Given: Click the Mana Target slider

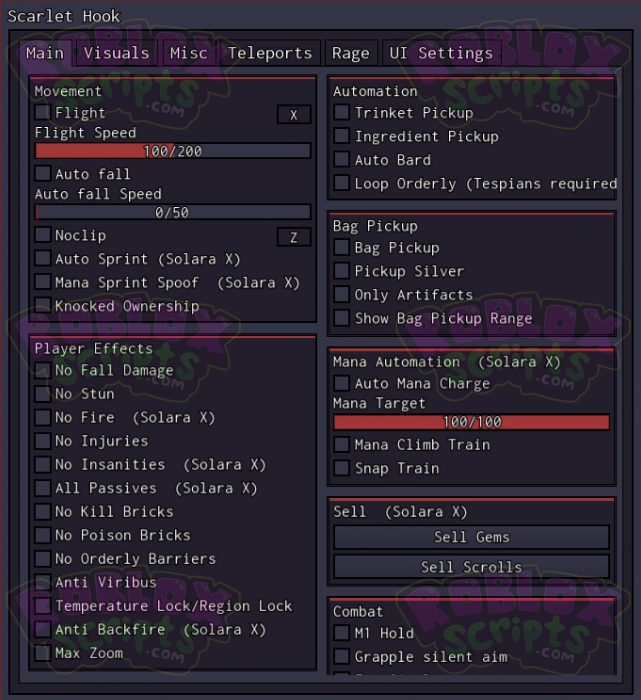Looking at the screenshot, I should point(471,422).
